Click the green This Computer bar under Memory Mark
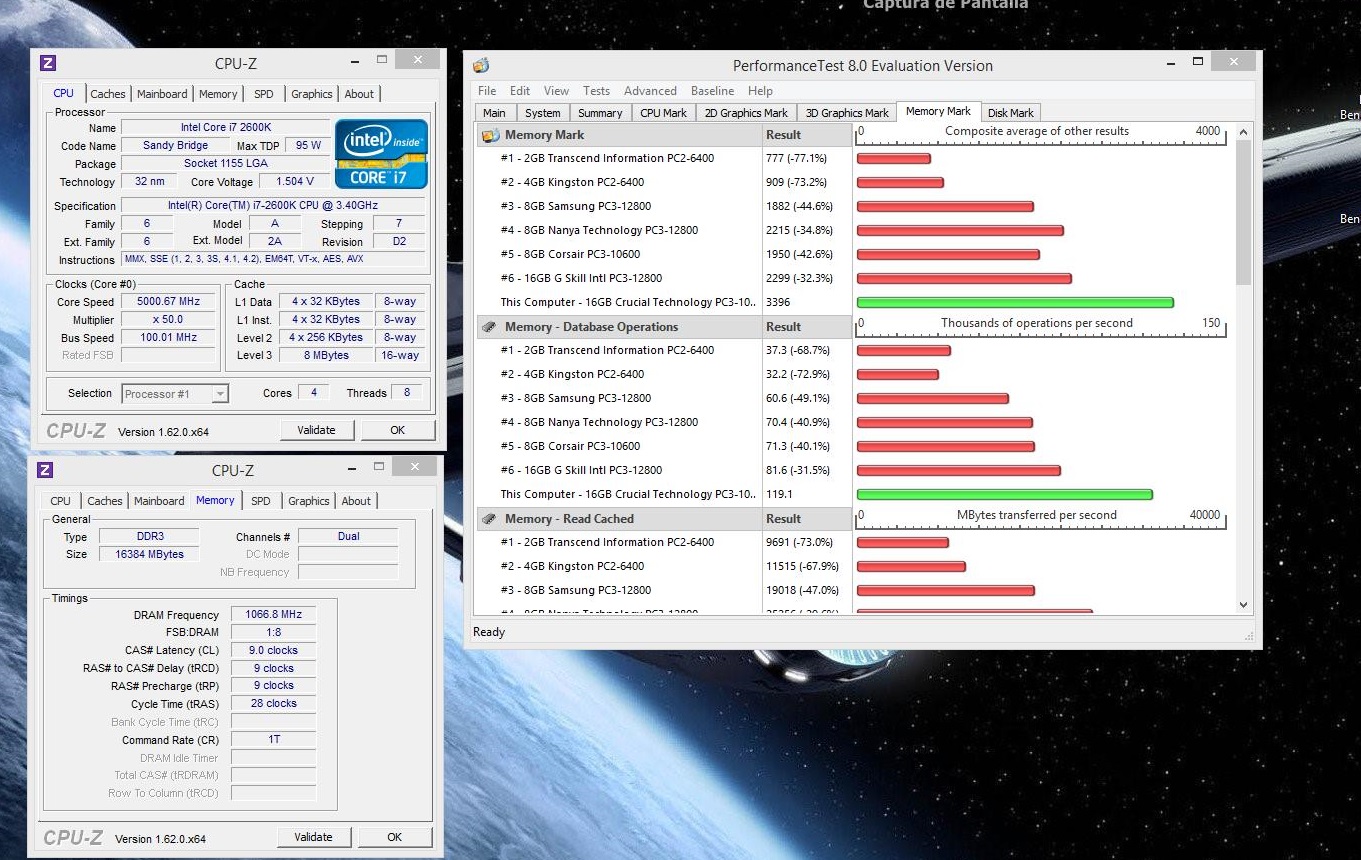 coord(1014,302)
